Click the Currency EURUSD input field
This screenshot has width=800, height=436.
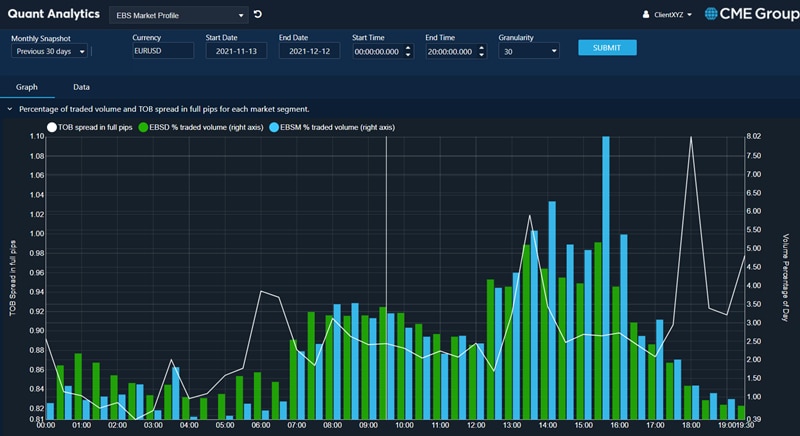[x=162, y=51]
